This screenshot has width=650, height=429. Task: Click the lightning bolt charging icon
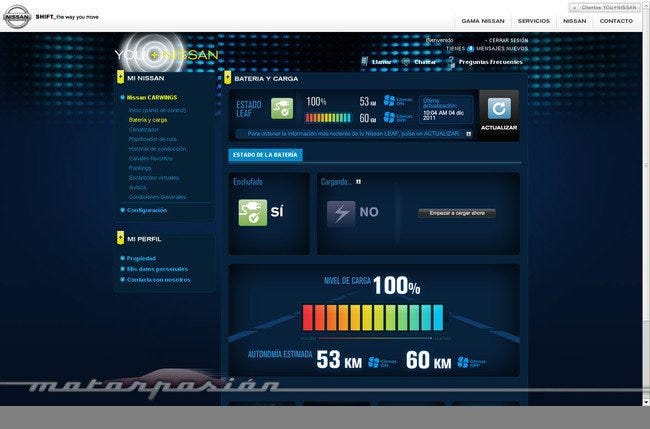pos(341,213)
